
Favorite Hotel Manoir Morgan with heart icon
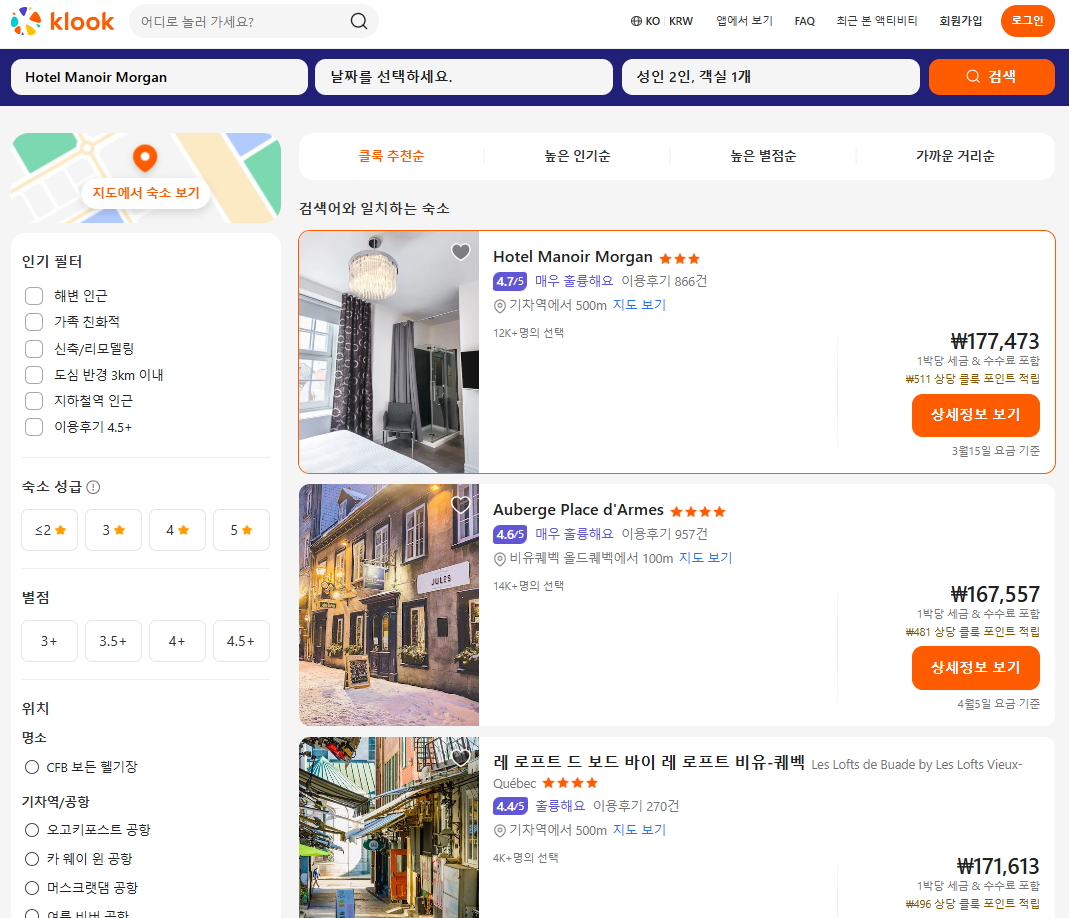click(461, 251)
